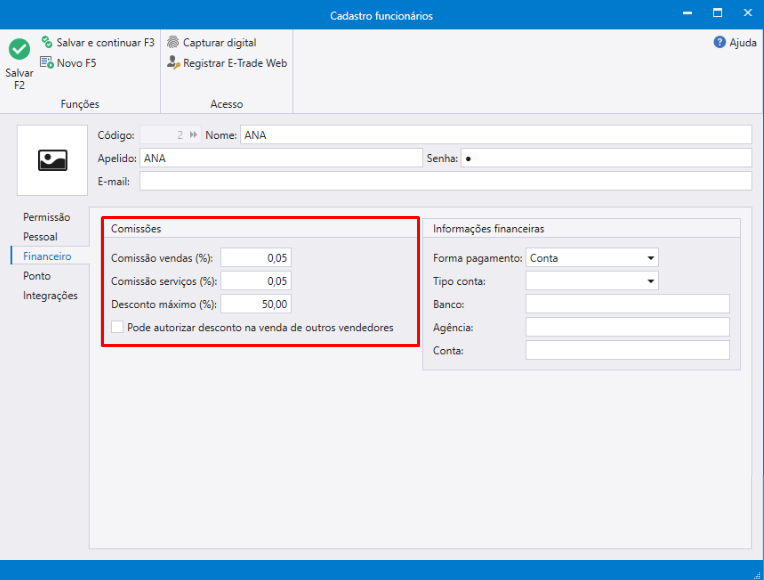Viewport: 764px width, 580px height.
Task: Click the Novo F5 button
Action: (68, 63)
